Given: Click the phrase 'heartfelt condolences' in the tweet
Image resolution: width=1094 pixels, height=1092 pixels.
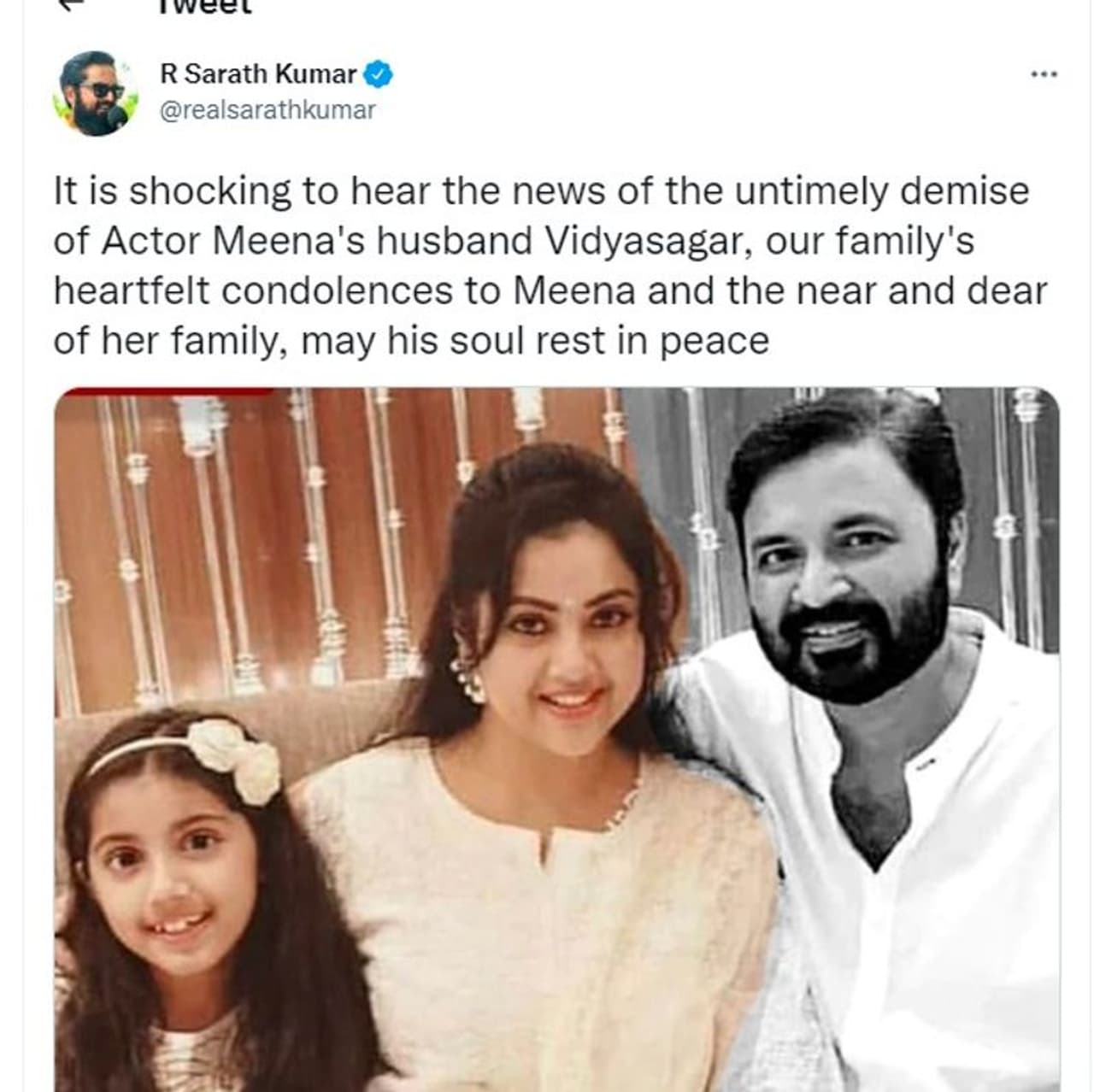Looking at the screenshot, I should coord(253,291).
